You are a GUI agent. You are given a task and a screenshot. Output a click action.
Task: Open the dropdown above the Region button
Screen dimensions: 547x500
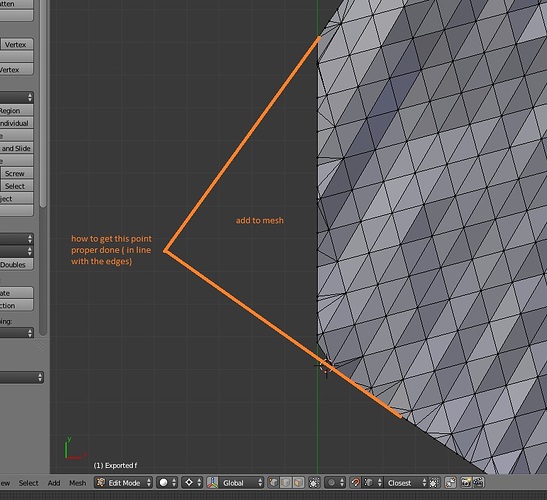tap(16, 97)
